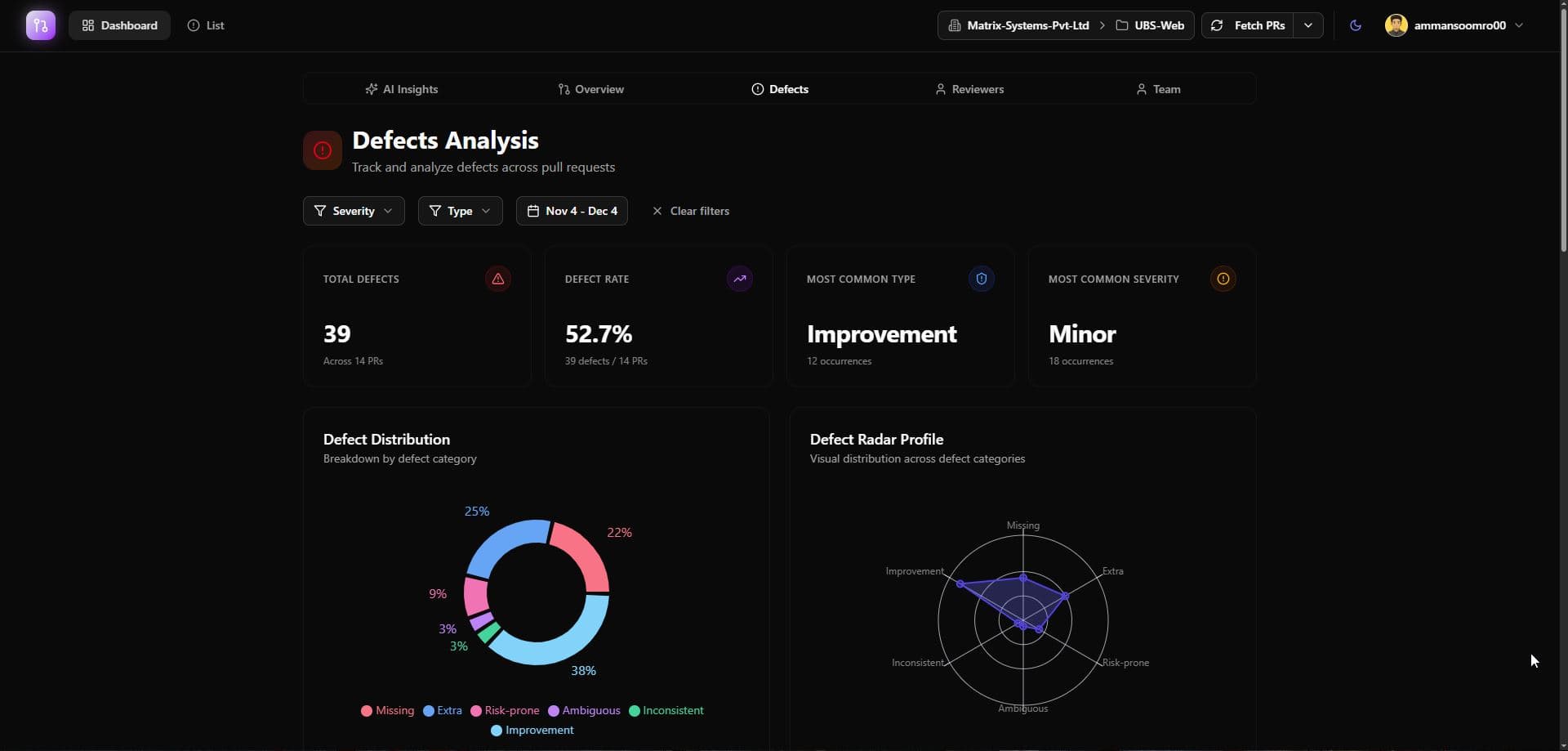Click the '39' total defects value
The image size is (1568, 751).
point(336,334)
